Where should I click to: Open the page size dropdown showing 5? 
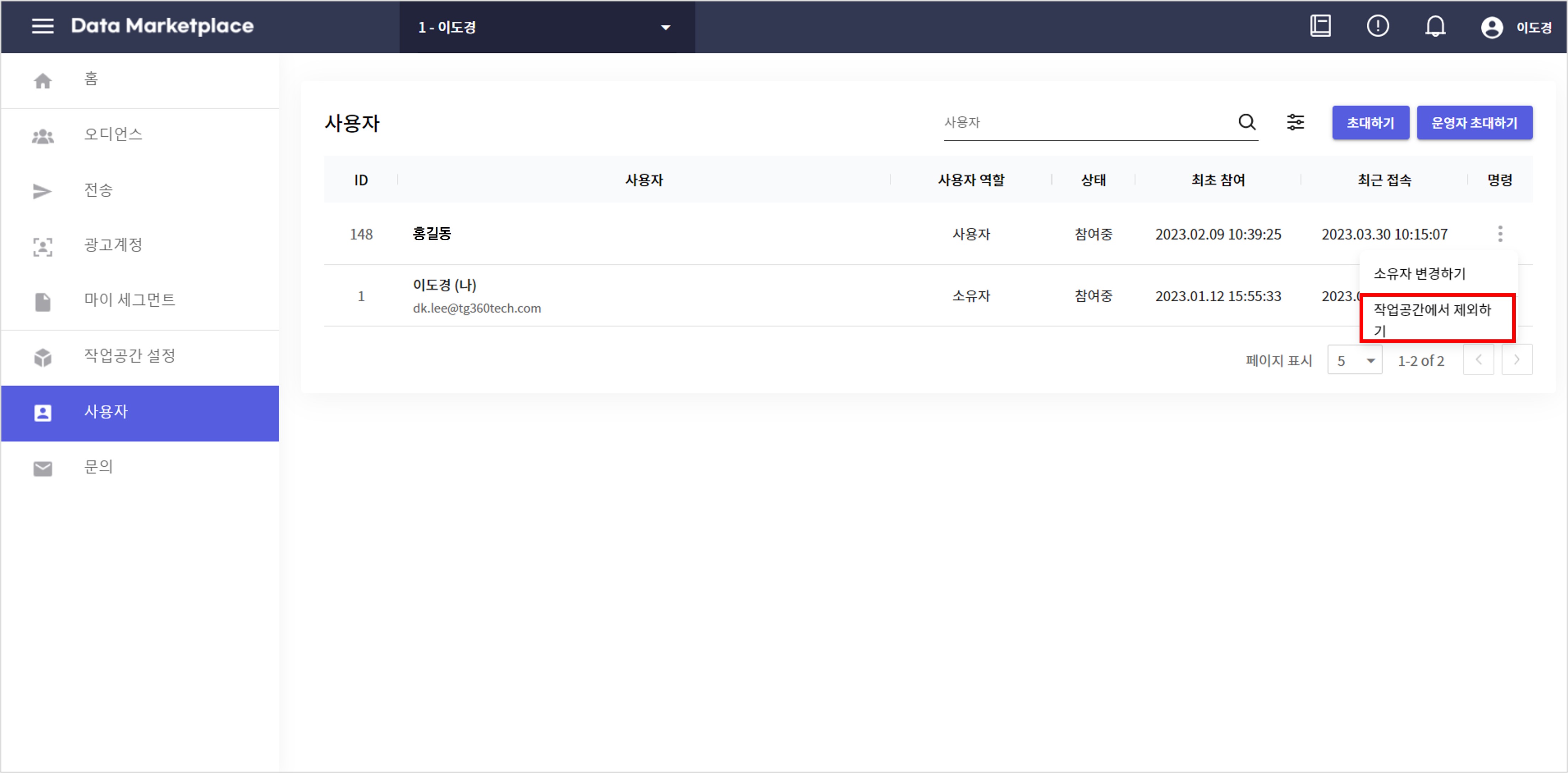(1354, 360)
